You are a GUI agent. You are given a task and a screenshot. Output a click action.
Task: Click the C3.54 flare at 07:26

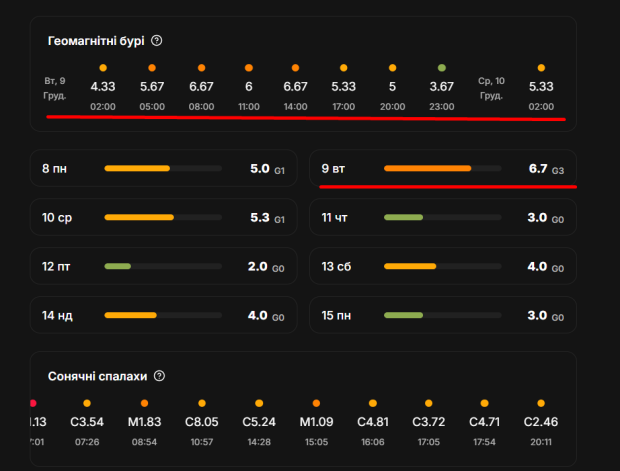point(87,422)
